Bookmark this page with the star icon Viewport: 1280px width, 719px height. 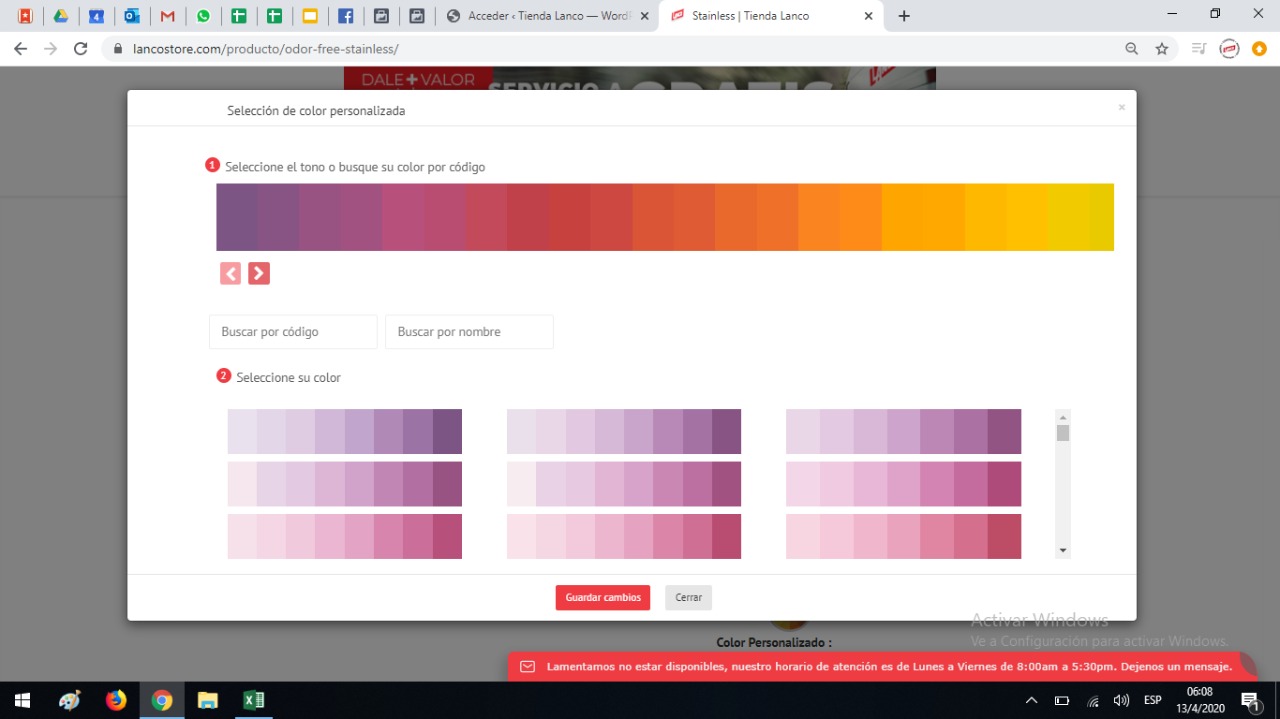(x=1161, y=48)
